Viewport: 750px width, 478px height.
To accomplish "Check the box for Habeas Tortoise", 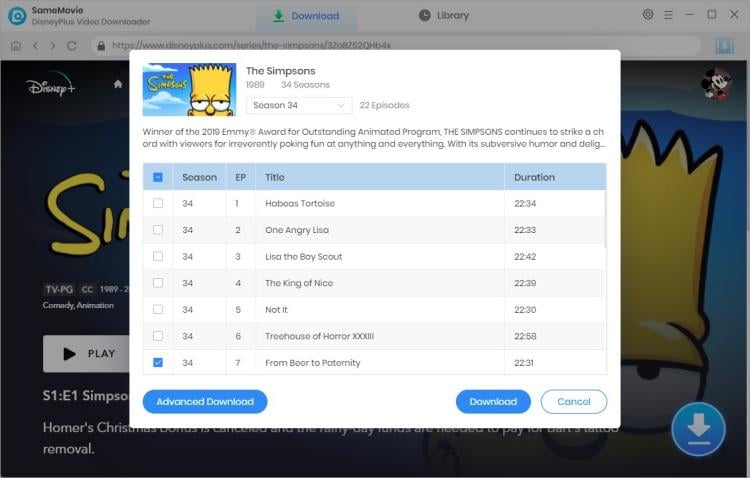I will (158, 203).
